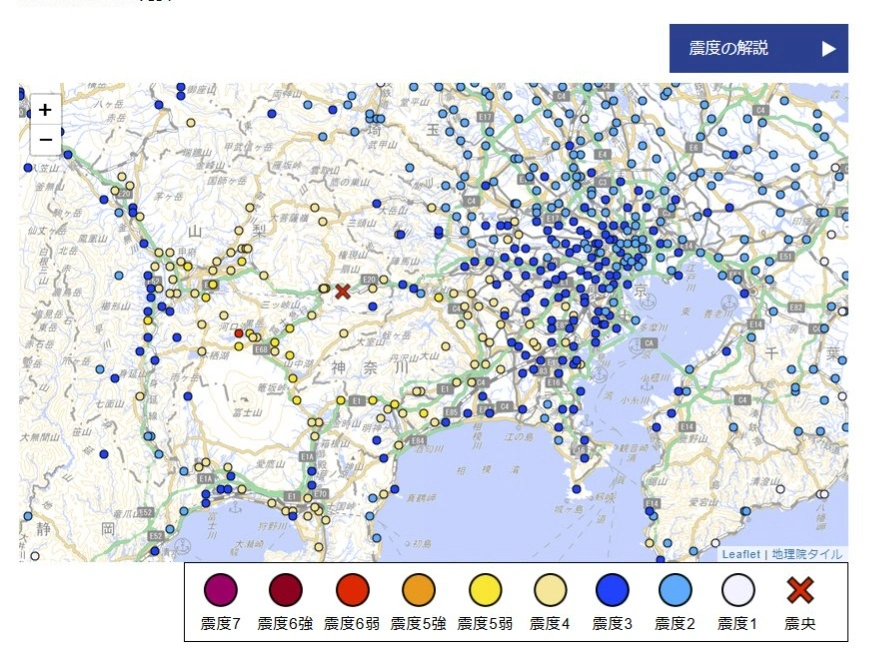Click the orange 震度5強 legend circle
Viewport: 876px width, 656px height.
click(x=418, y=590)
